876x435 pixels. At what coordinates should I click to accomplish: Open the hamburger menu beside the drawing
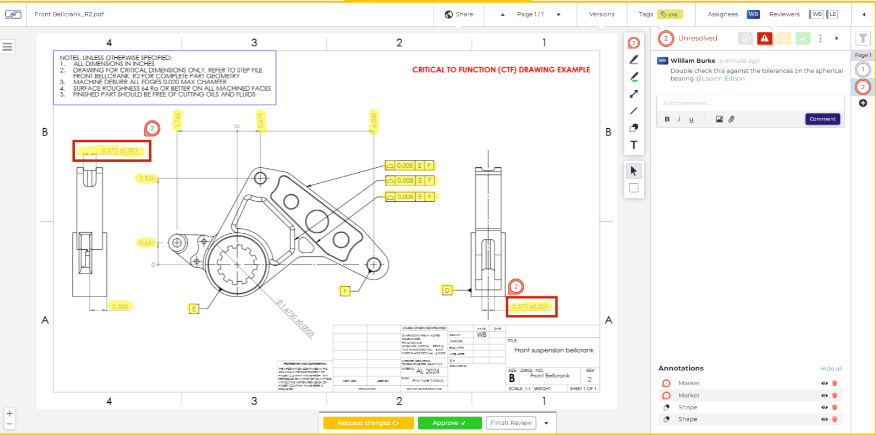pos(8,47)
